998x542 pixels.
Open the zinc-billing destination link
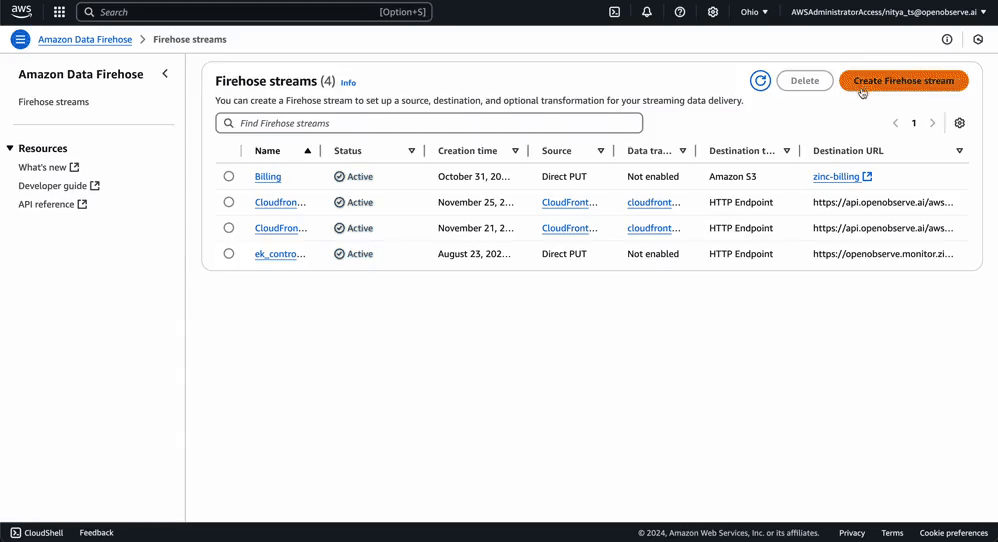tap(836, 176)
